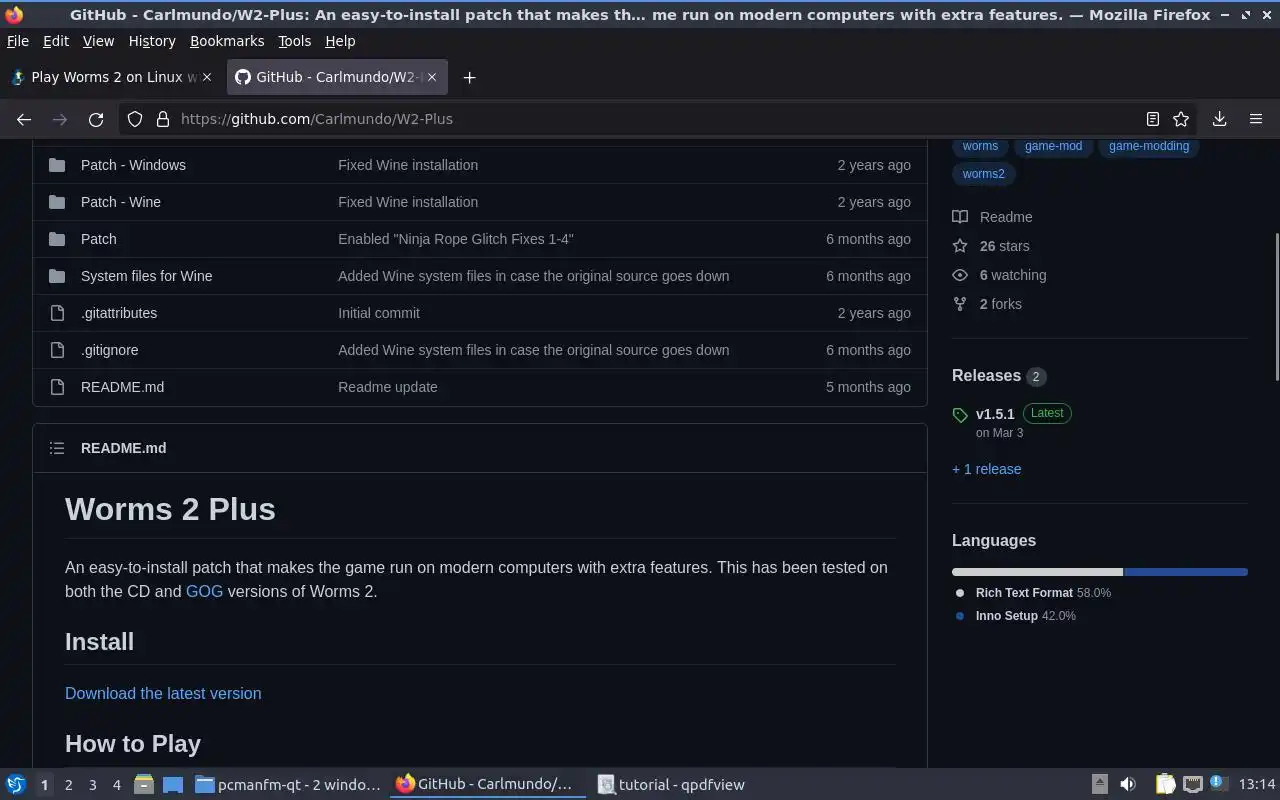Open the View menu
The width and height of the screenshot is (1280, 800).
coord(98,41)
